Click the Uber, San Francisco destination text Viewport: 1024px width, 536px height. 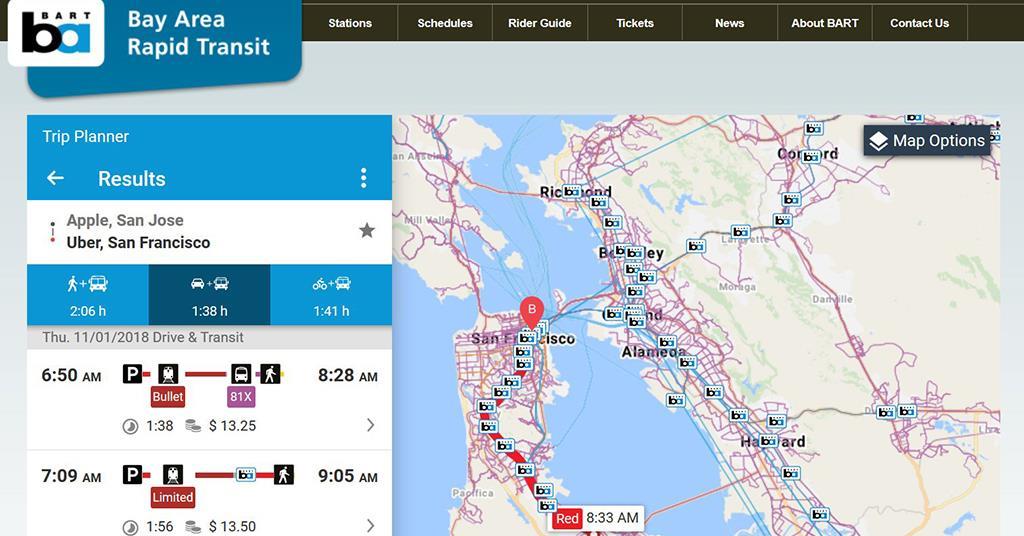pos(138,242)
